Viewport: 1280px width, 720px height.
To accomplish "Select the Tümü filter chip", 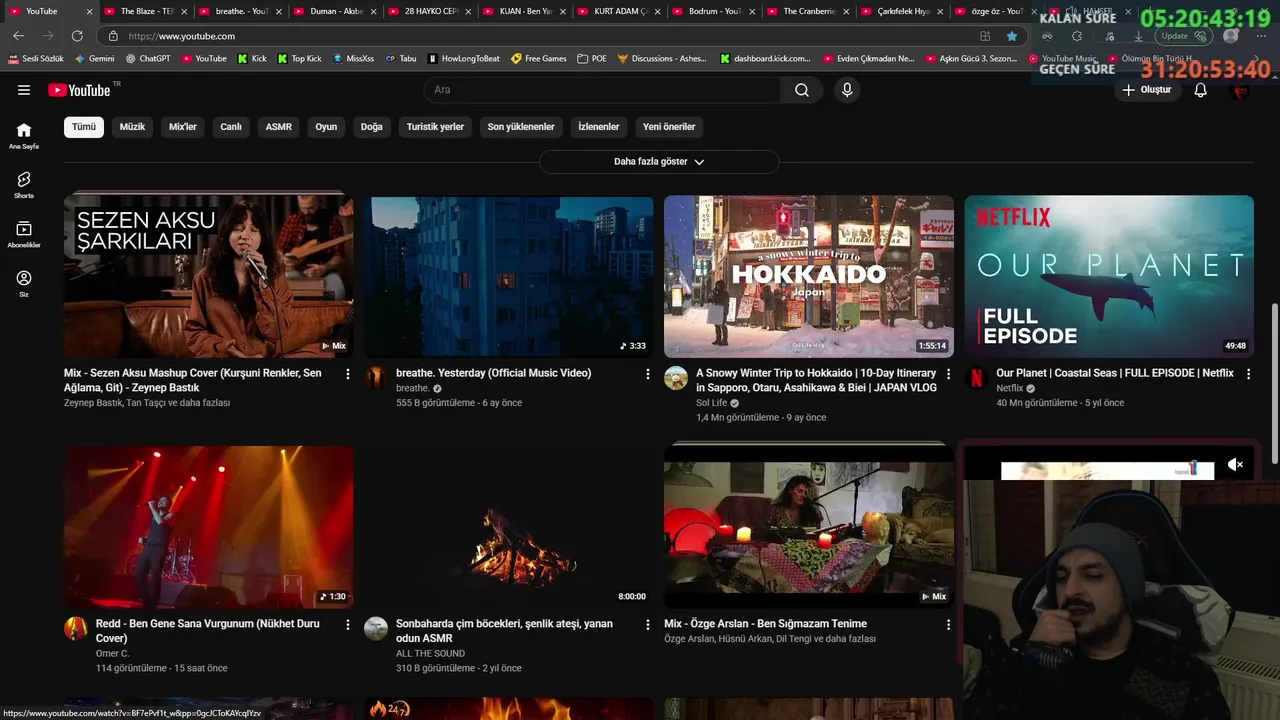I will pos(84,127).
